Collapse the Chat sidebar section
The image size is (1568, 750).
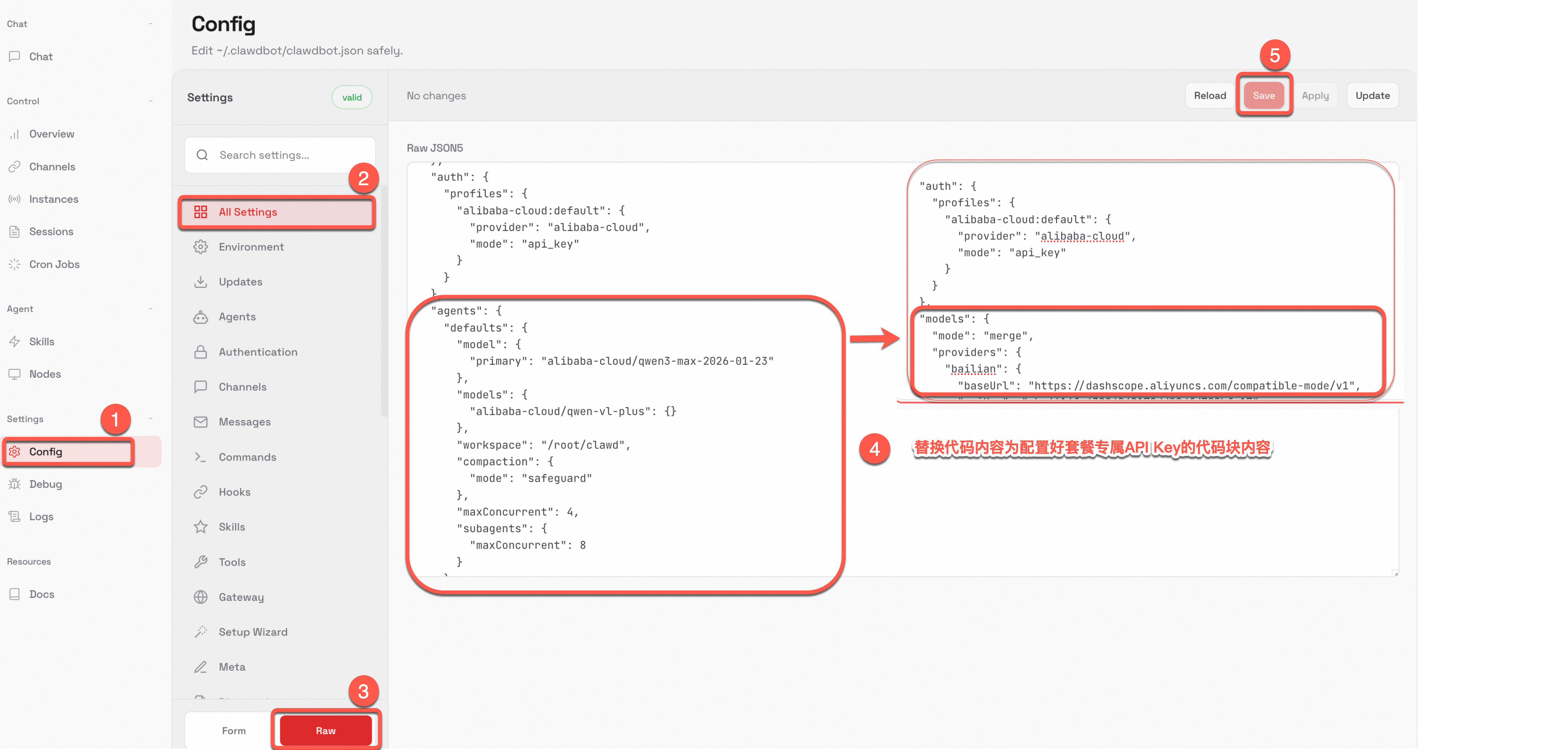(151, 24)
